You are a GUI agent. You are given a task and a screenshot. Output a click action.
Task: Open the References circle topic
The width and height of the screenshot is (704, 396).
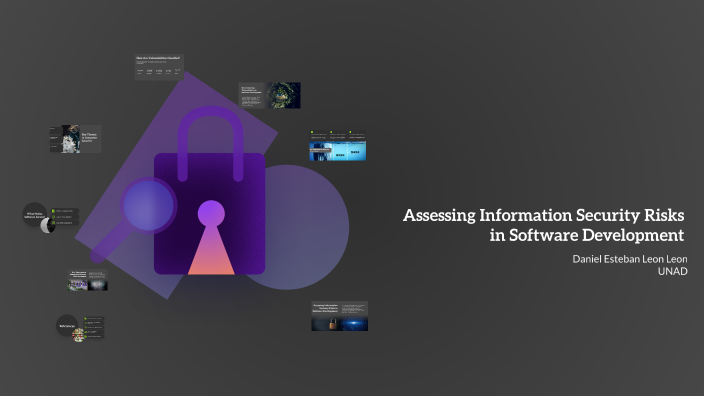pos(67,326)
